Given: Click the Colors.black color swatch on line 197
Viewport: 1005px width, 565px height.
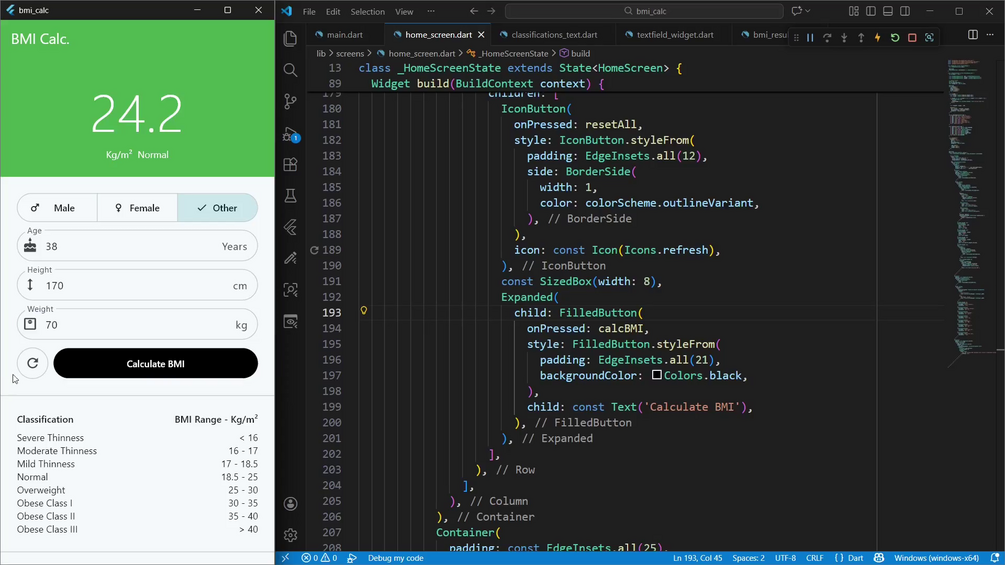Looking at the screenshot, I should 657,375.
